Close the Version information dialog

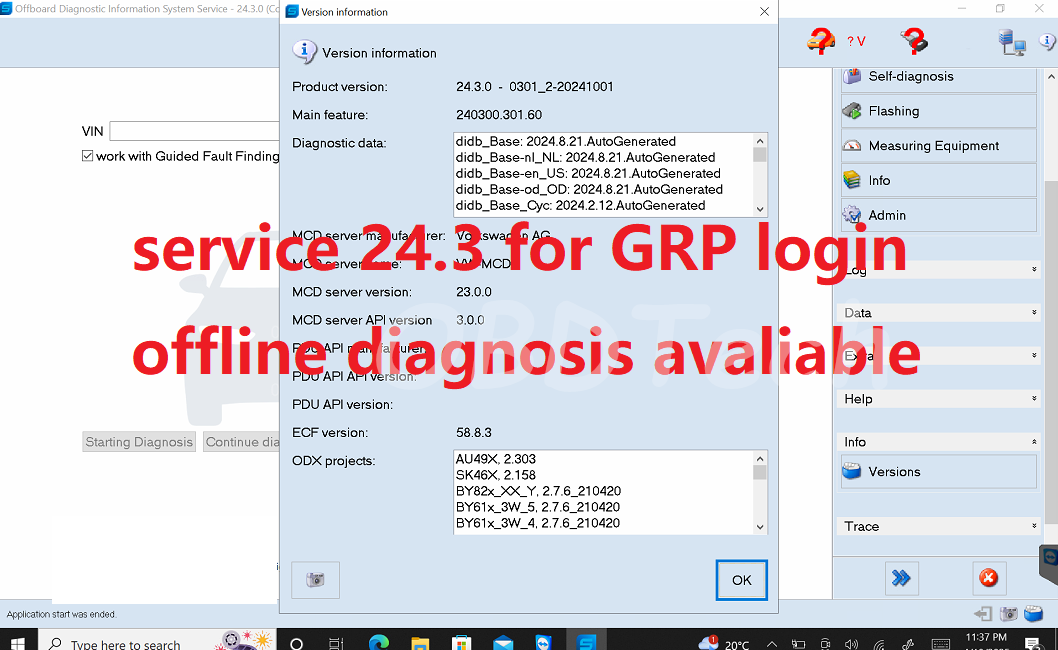(x=764, y=11)
